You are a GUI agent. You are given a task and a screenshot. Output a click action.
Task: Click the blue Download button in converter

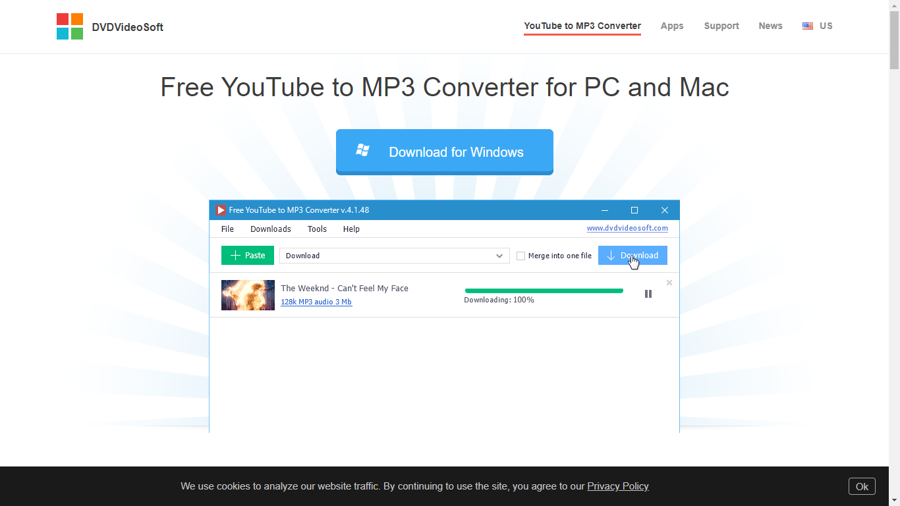(633, 255)
